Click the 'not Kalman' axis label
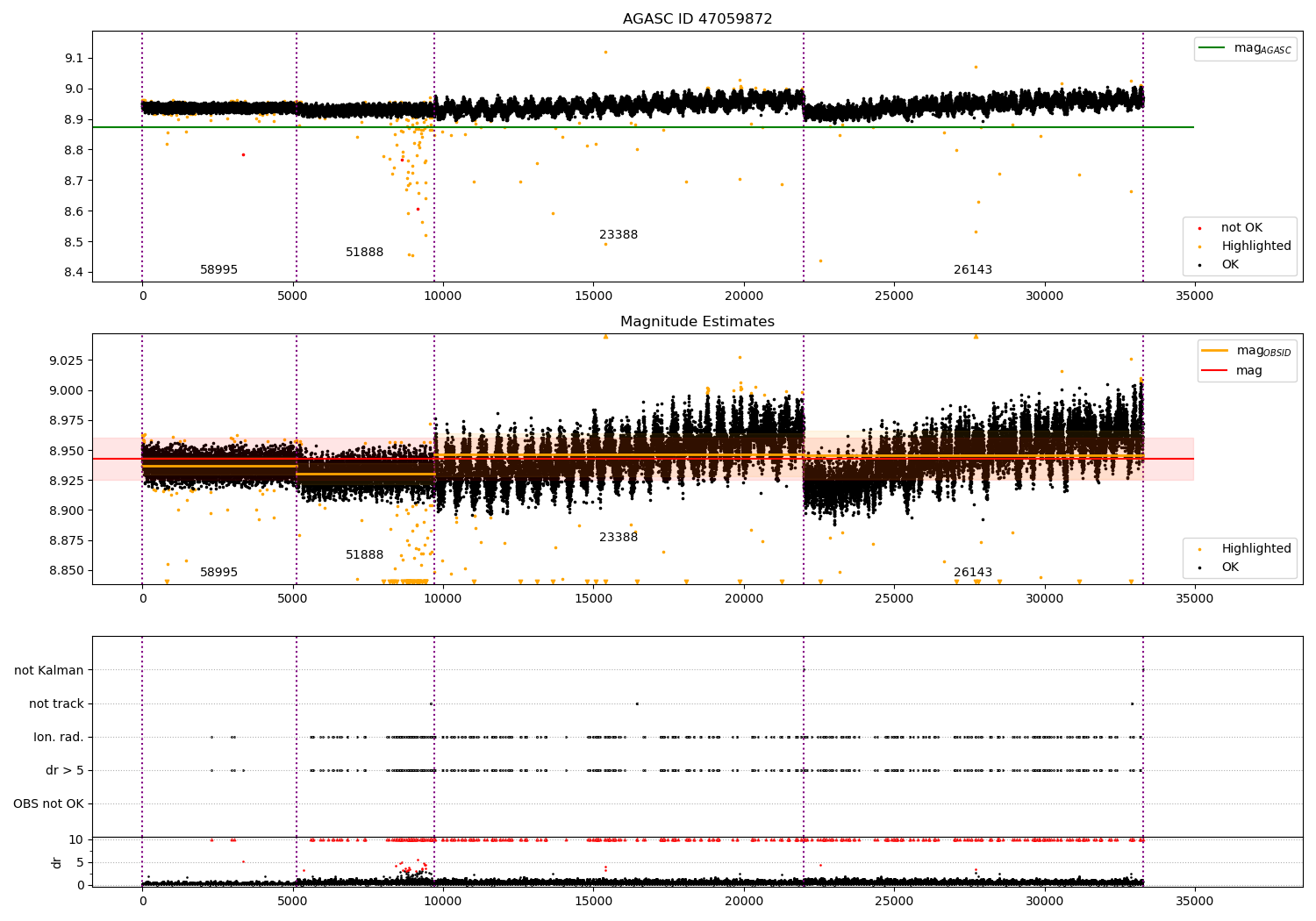 click(x=49, y=670)
